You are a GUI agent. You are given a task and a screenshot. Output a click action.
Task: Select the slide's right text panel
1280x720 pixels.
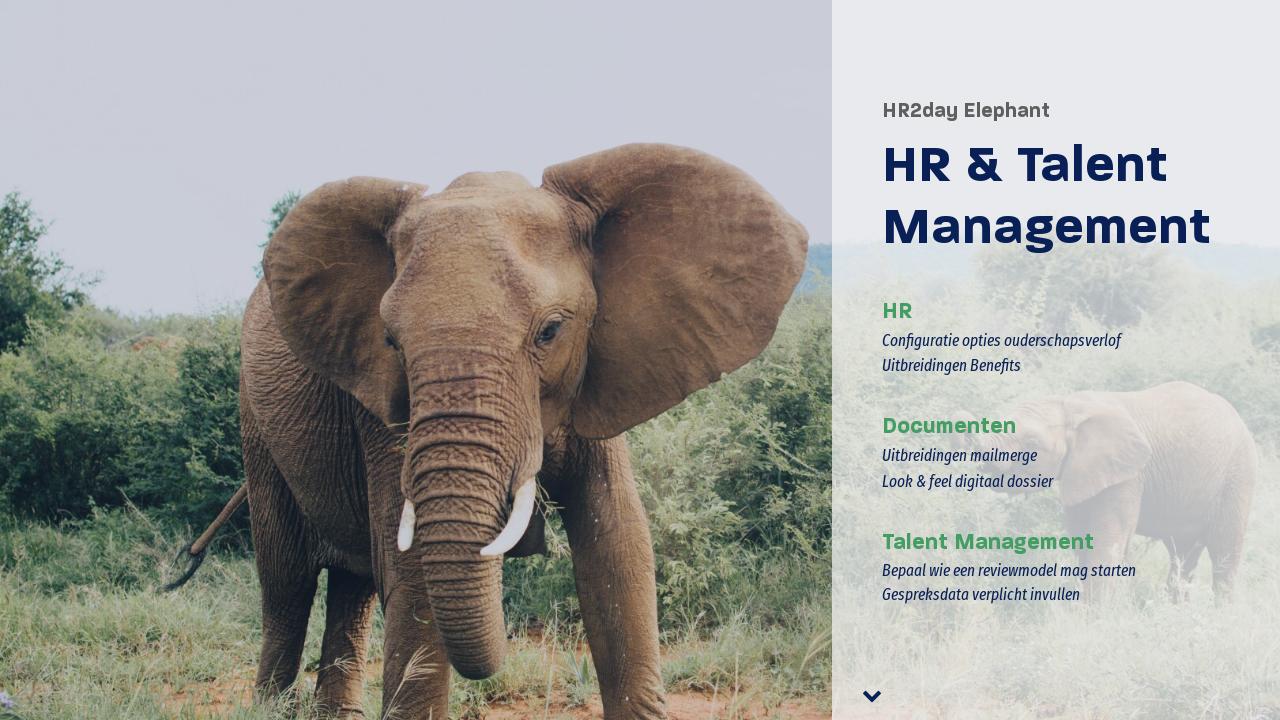(x=1056, y=360)
